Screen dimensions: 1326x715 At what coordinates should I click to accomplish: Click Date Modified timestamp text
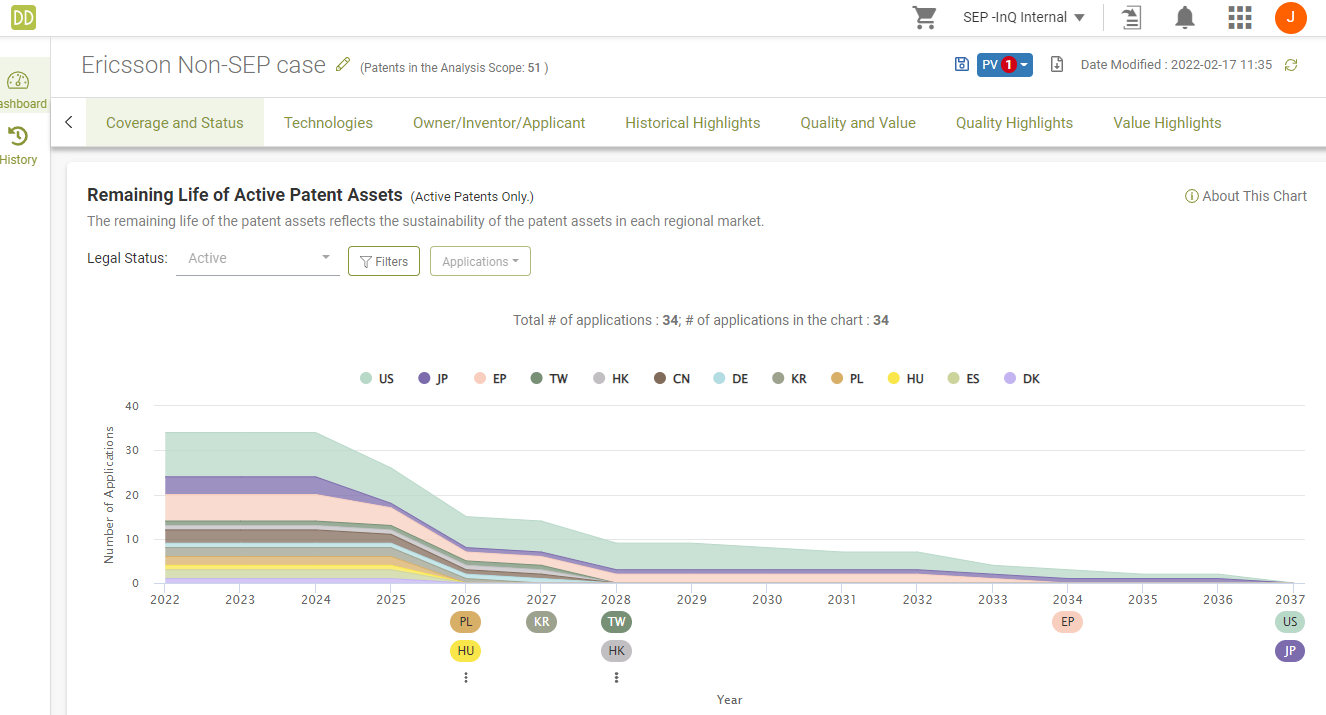click(x=1176, y=65)
